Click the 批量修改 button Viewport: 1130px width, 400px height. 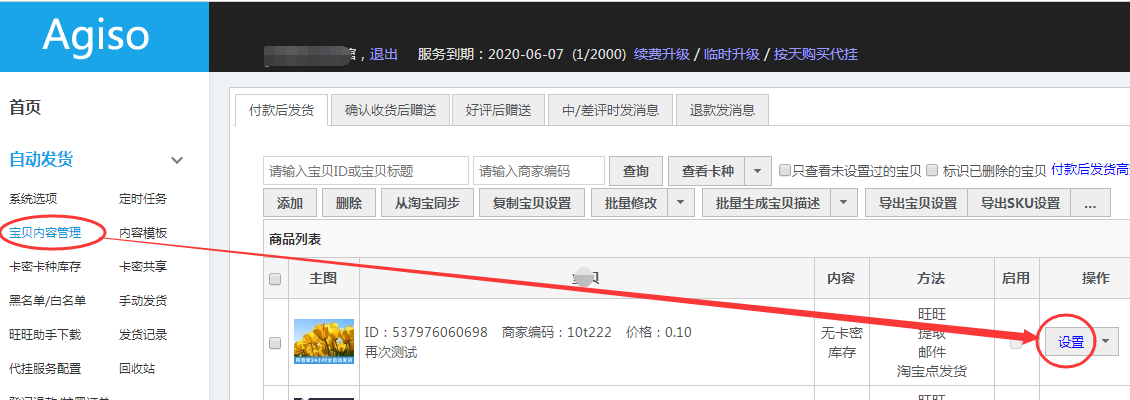[629, 203]
